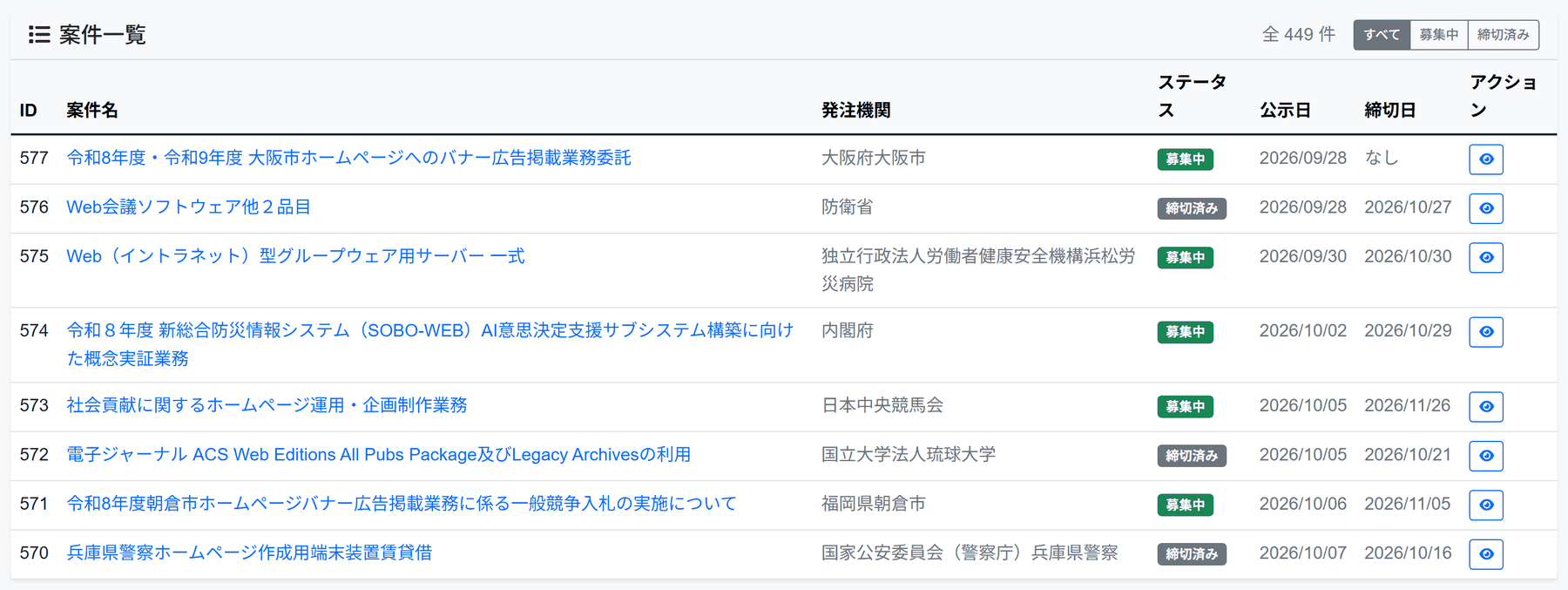Click the 2026/10/07 publication date

[x=1303, y=553]
